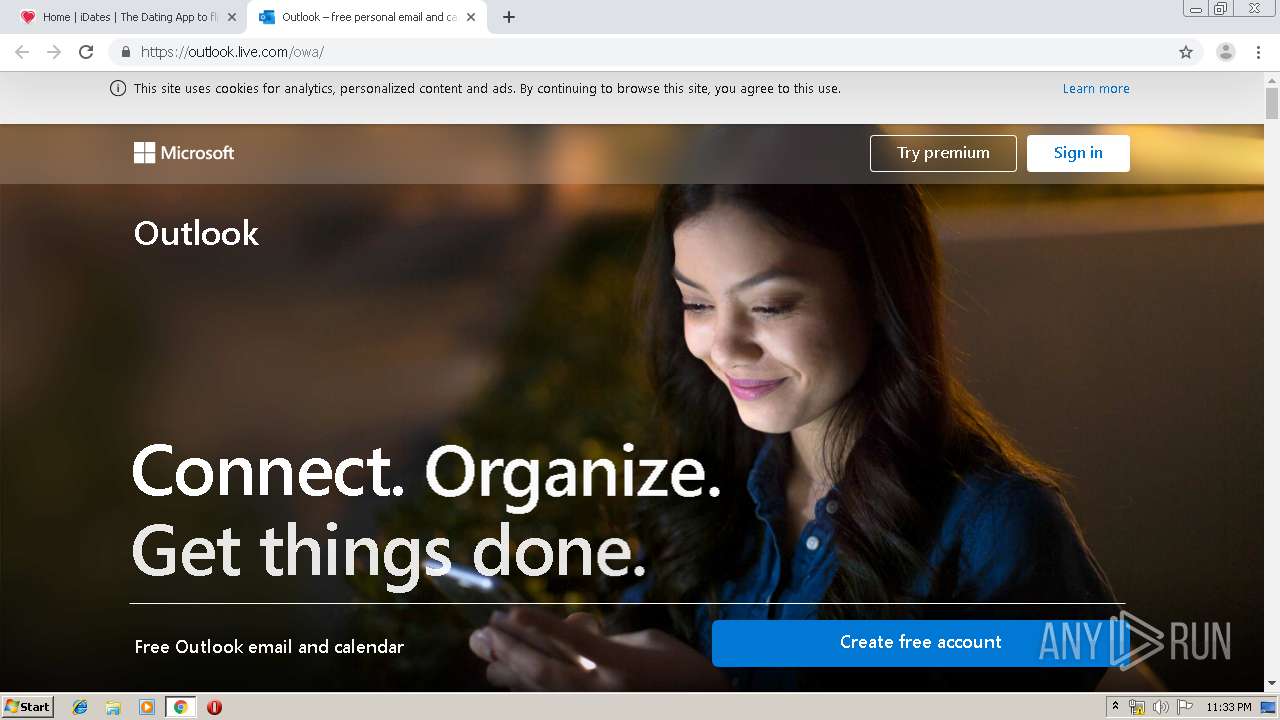Reload the Outlook page

[x=86, y=52]
